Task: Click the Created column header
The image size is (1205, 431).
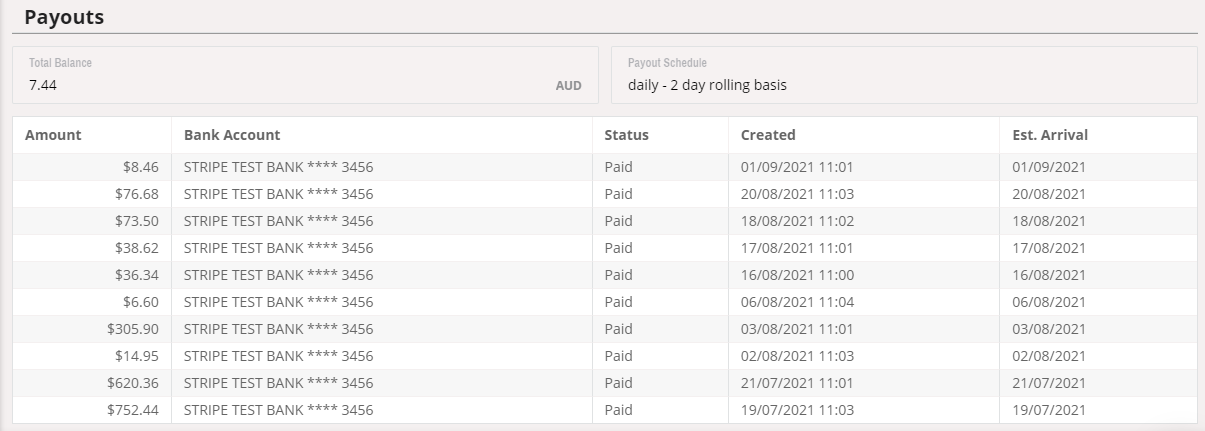Action: click(x=768, y=135)
